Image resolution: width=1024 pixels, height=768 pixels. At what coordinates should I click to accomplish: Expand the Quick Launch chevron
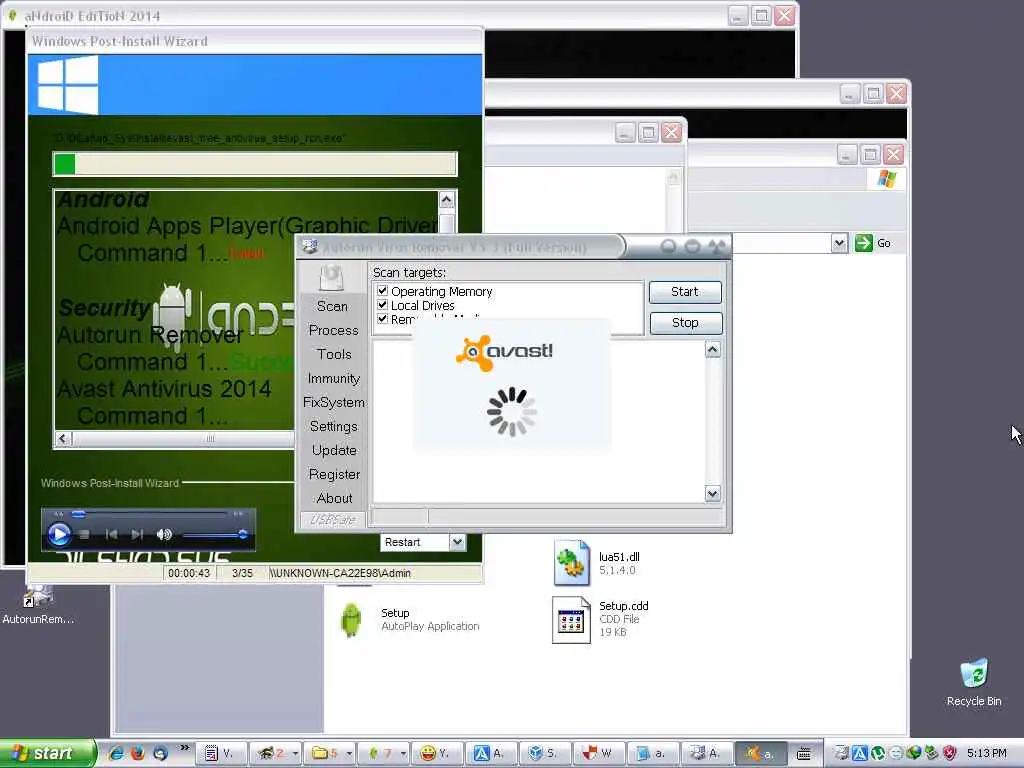(x=184, y=748)
